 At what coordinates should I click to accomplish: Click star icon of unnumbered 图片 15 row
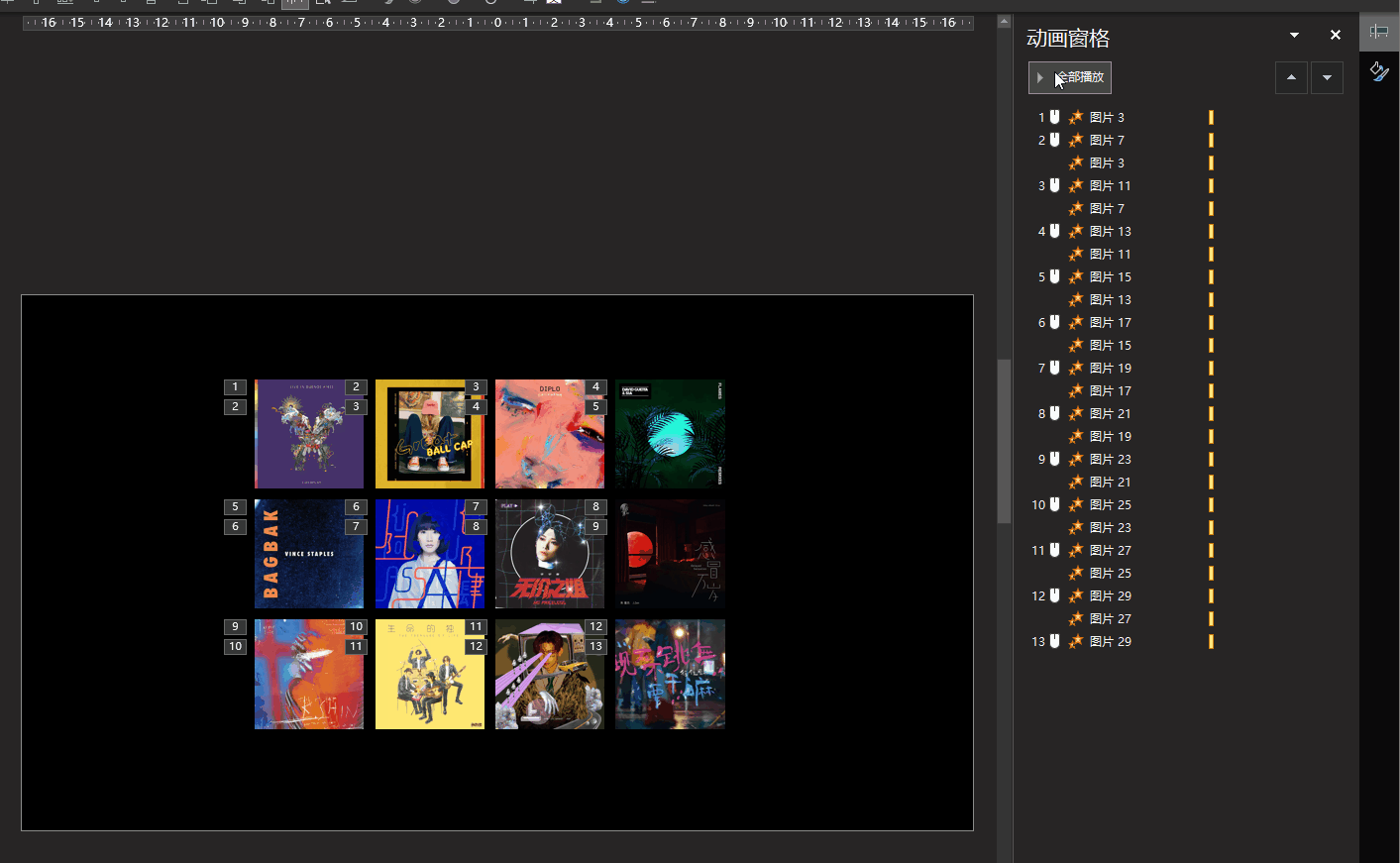pos(1076,345)
